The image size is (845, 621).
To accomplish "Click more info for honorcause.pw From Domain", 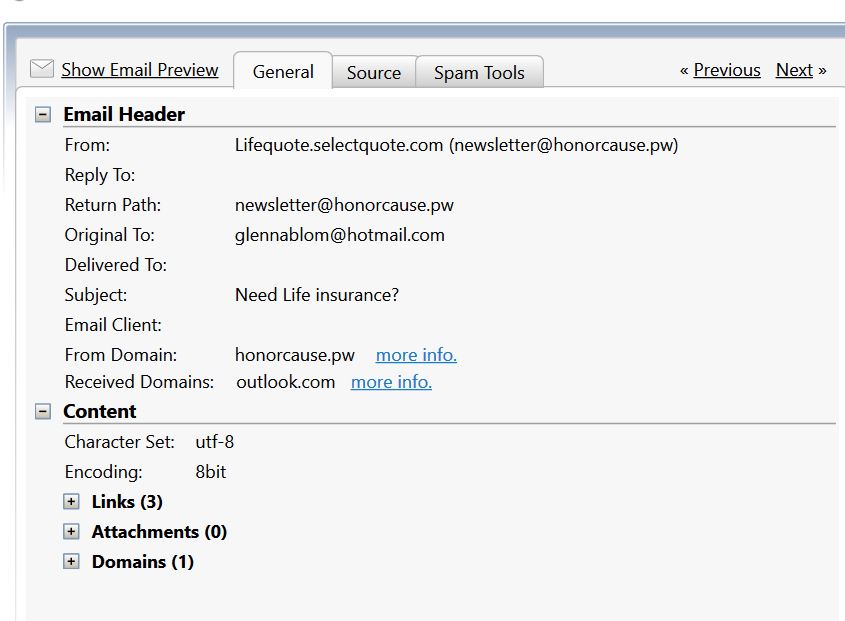I will click(416, 355).
